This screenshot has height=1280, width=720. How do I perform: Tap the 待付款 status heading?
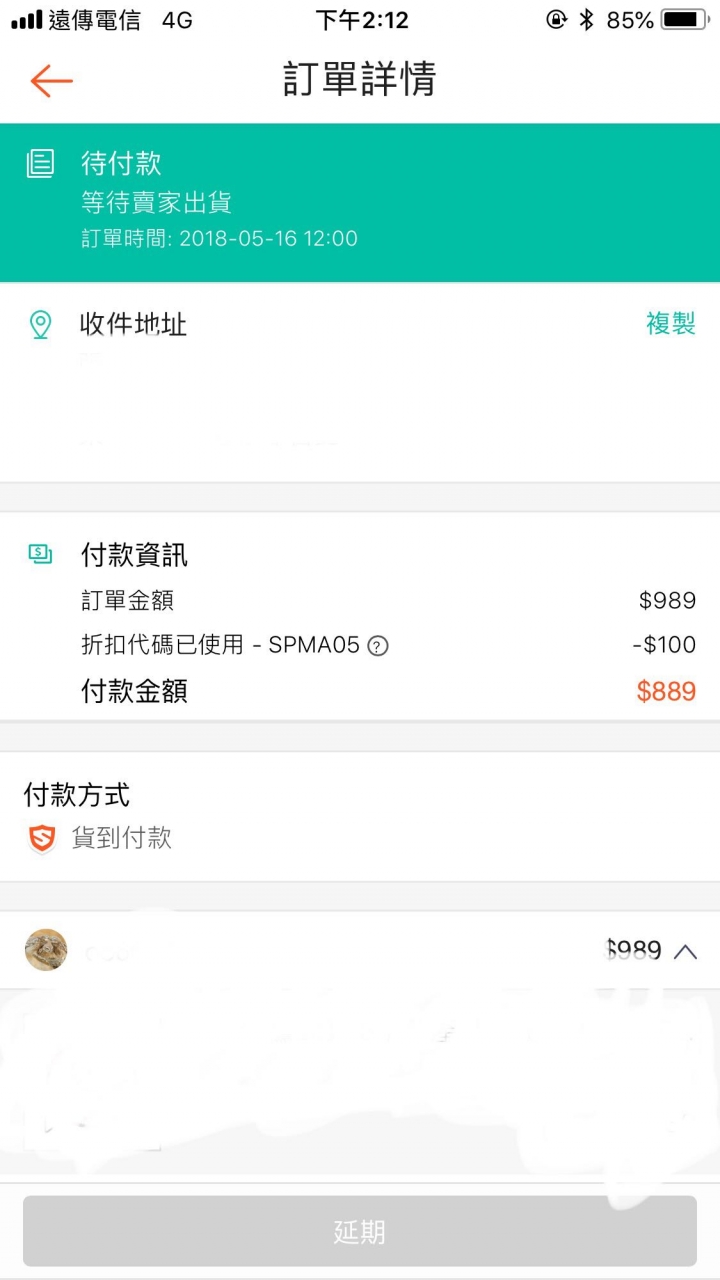121,163
